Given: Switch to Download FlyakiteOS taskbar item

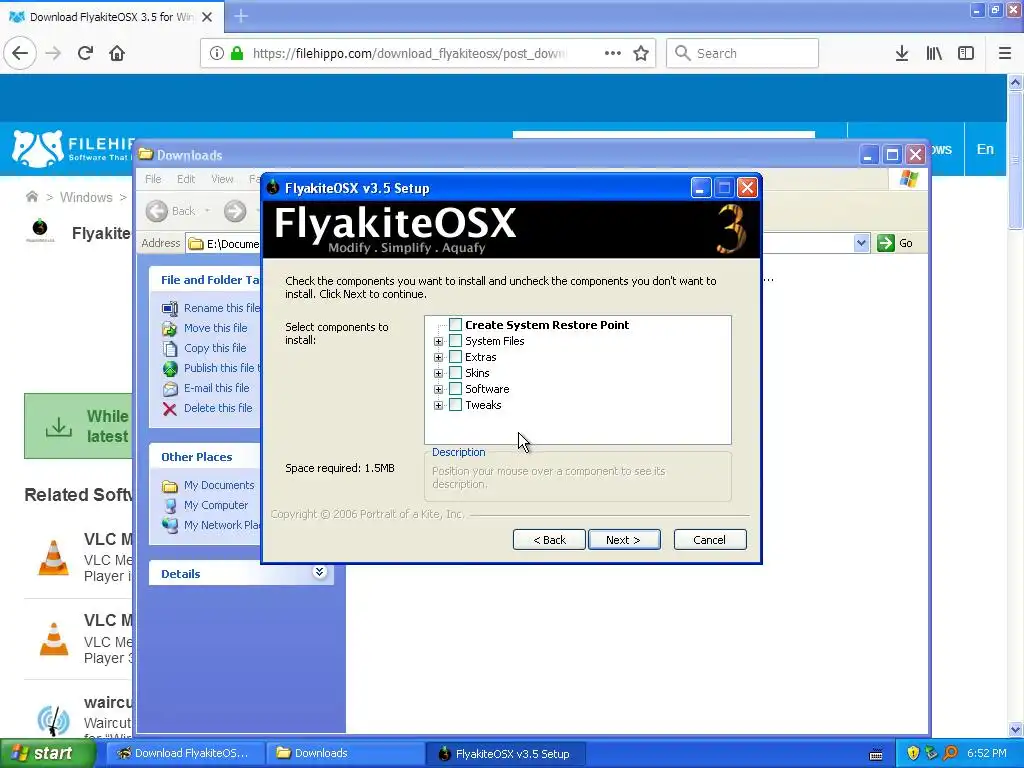Looking at the screenshot, I should (x=185, y=753).
